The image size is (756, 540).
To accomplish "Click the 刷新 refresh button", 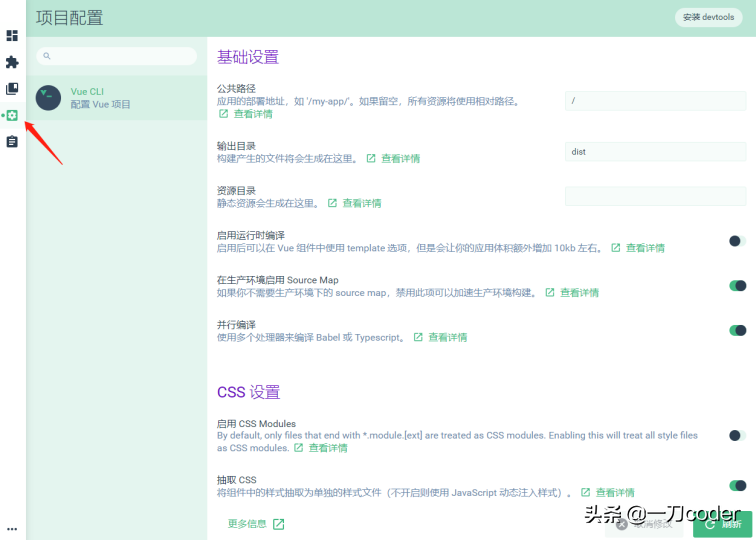I will [x=722, y=524].
